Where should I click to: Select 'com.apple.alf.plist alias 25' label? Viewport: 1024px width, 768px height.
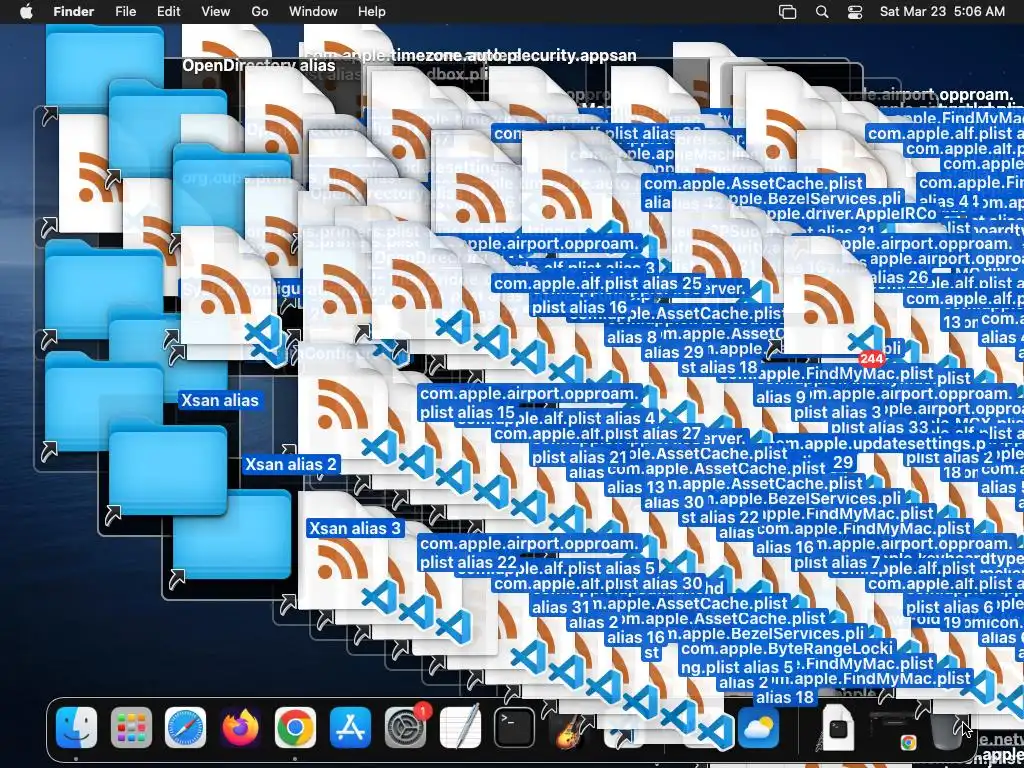coord(598,283)
